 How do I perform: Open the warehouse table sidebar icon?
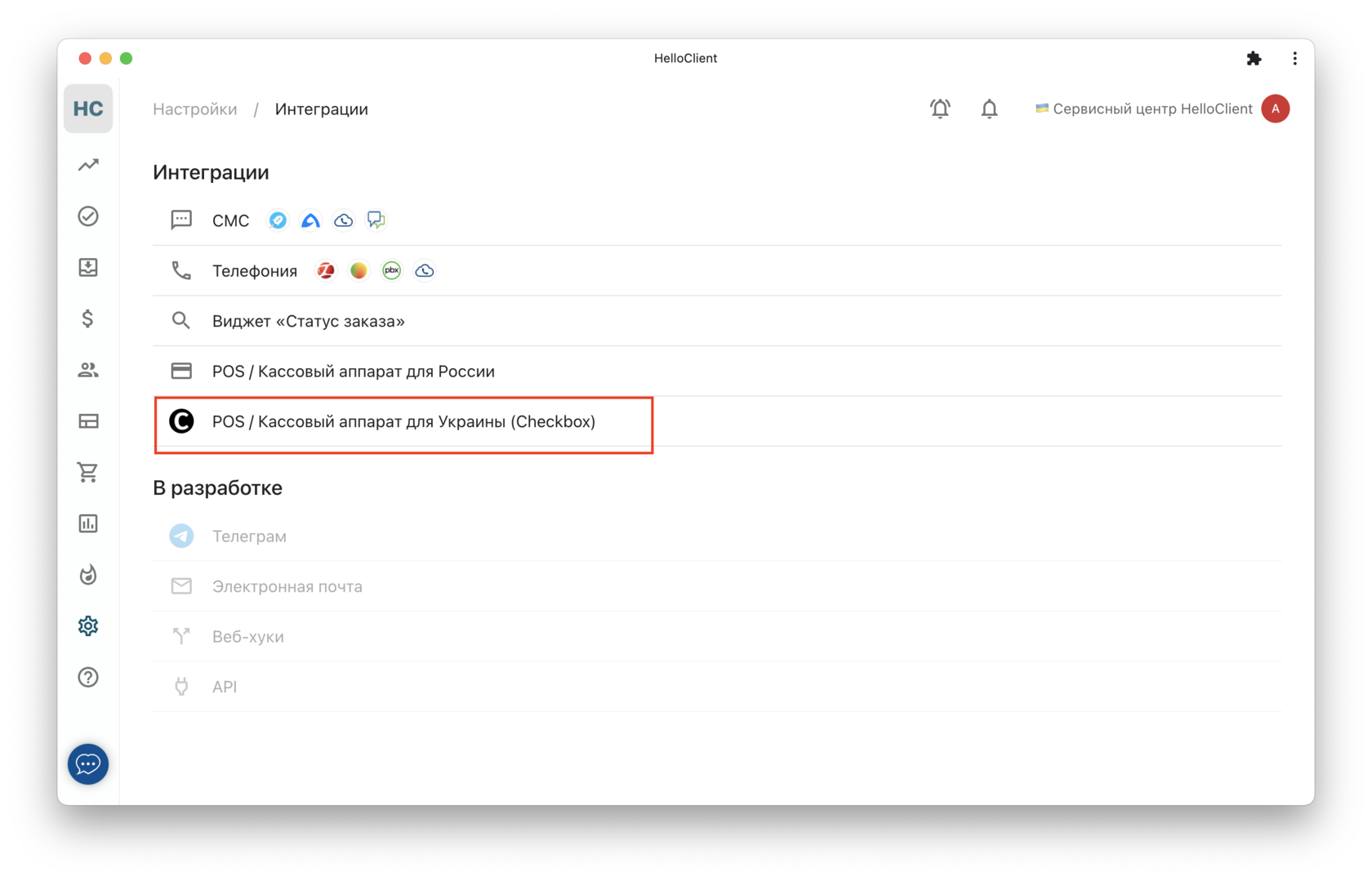88,421
